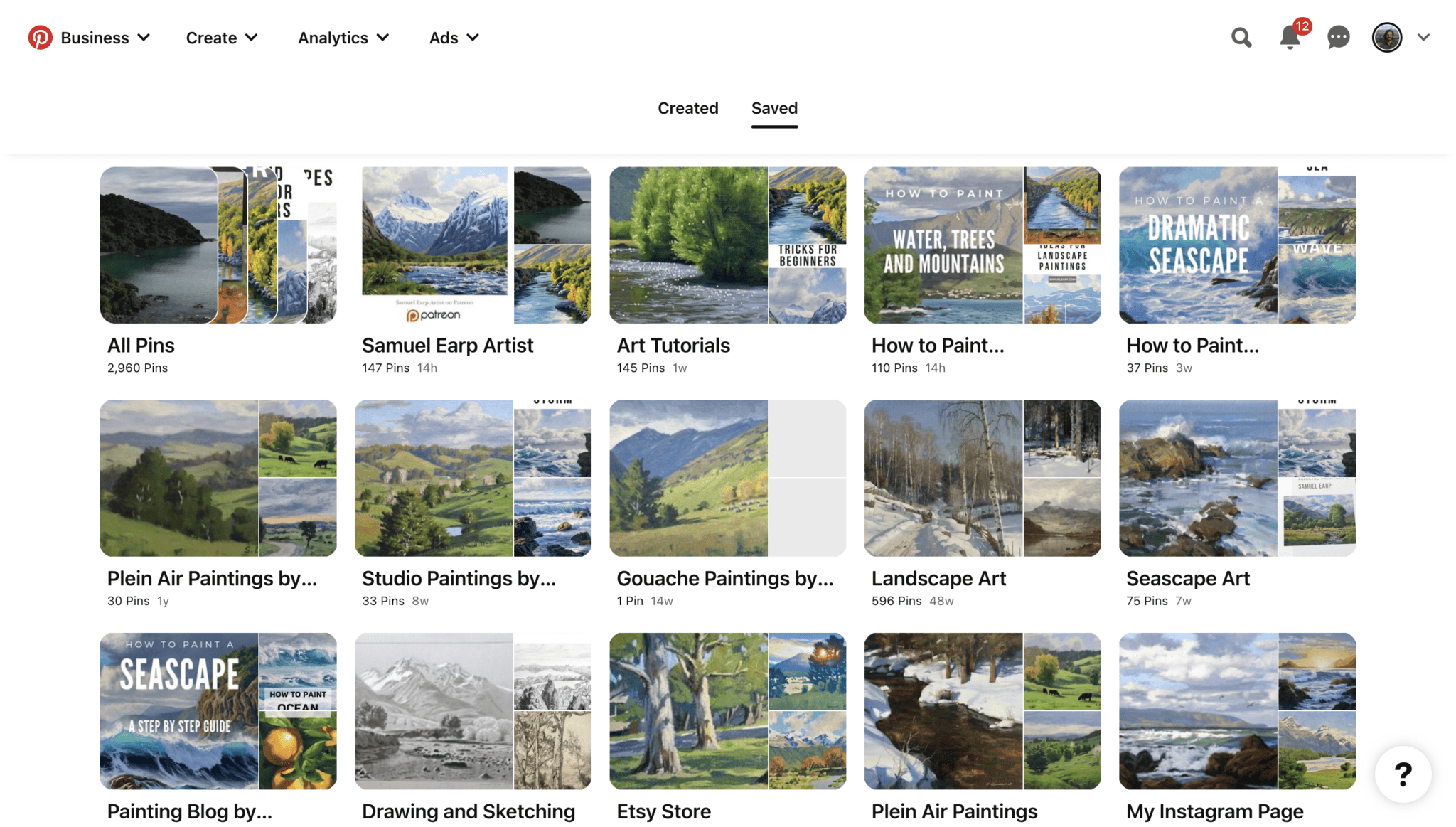This screenshot has width=1456, height=827.
Task: Select the Saved tab
Action: [774, 108]
